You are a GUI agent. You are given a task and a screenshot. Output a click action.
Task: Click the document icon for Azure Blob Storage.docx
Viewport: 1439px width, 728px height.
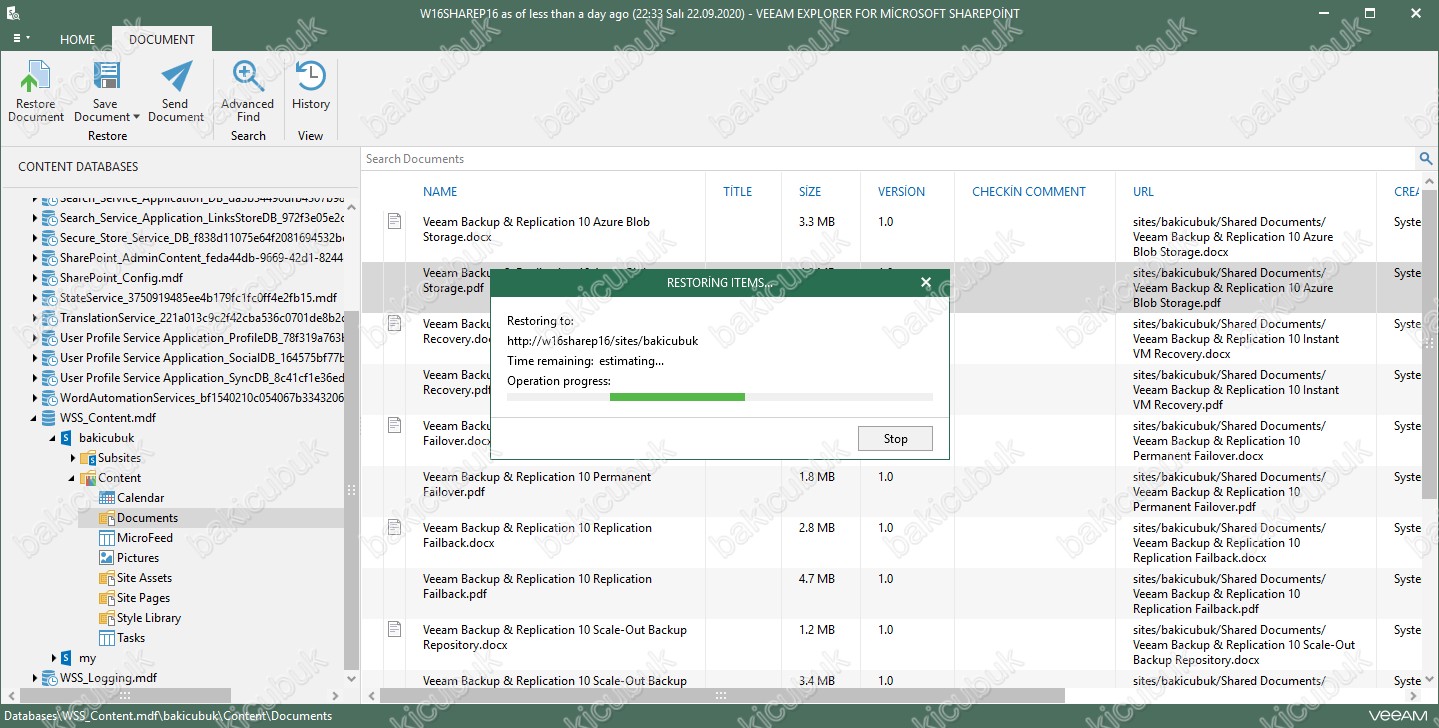(395, 221)
